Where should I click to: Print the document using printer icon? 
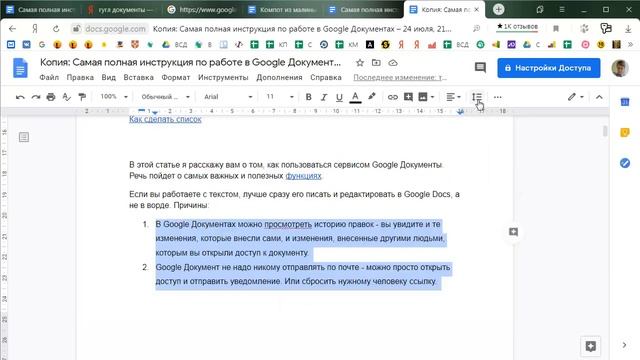(51, 97)
